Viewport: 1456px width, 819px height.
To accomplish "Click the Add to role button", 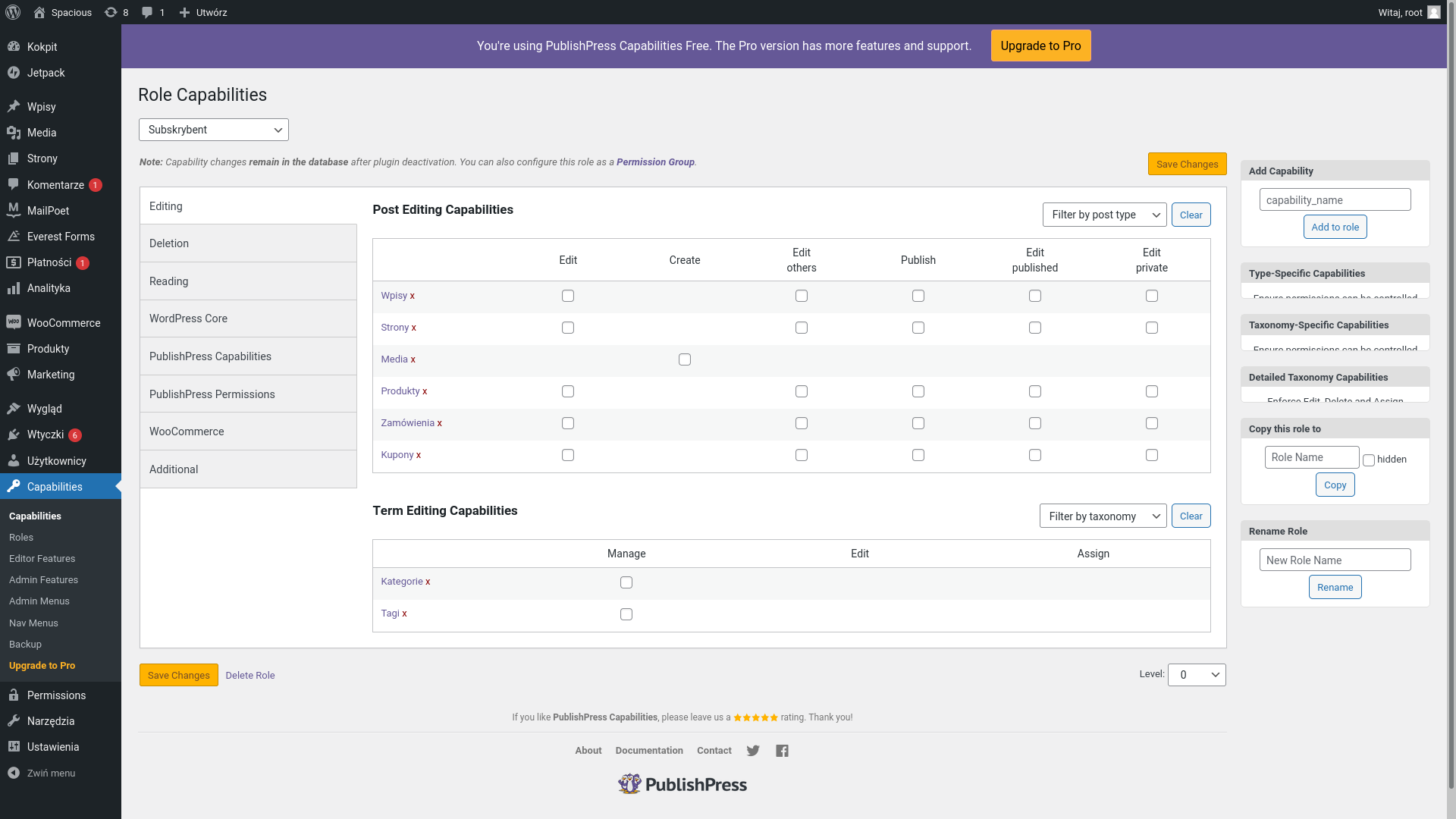I will pyautogui.click(x=1335, y=227).
